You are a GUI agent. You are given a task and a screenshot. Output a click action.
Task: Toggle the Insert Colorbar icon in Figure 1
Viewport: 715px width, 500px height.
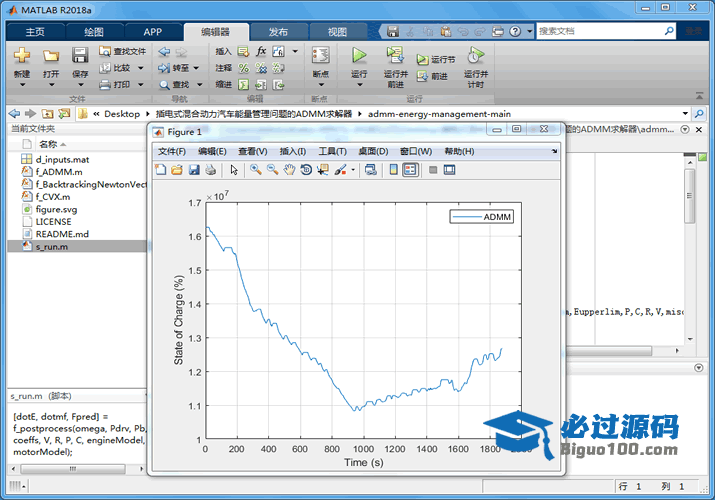[x=394, y=170]
